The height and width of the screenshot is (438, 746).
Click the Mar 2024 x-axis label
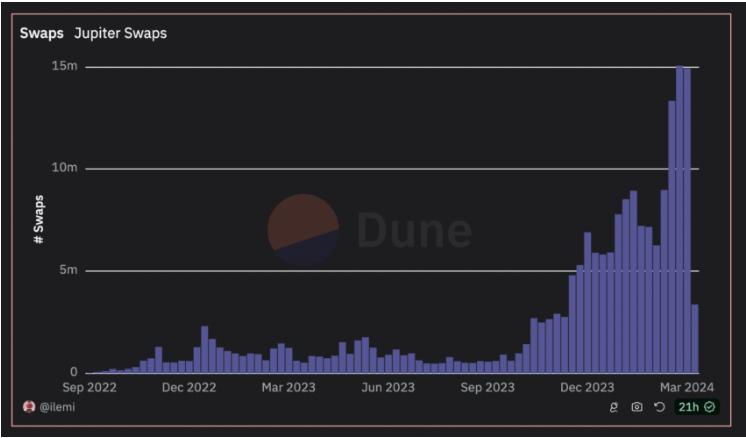[685, 387]
